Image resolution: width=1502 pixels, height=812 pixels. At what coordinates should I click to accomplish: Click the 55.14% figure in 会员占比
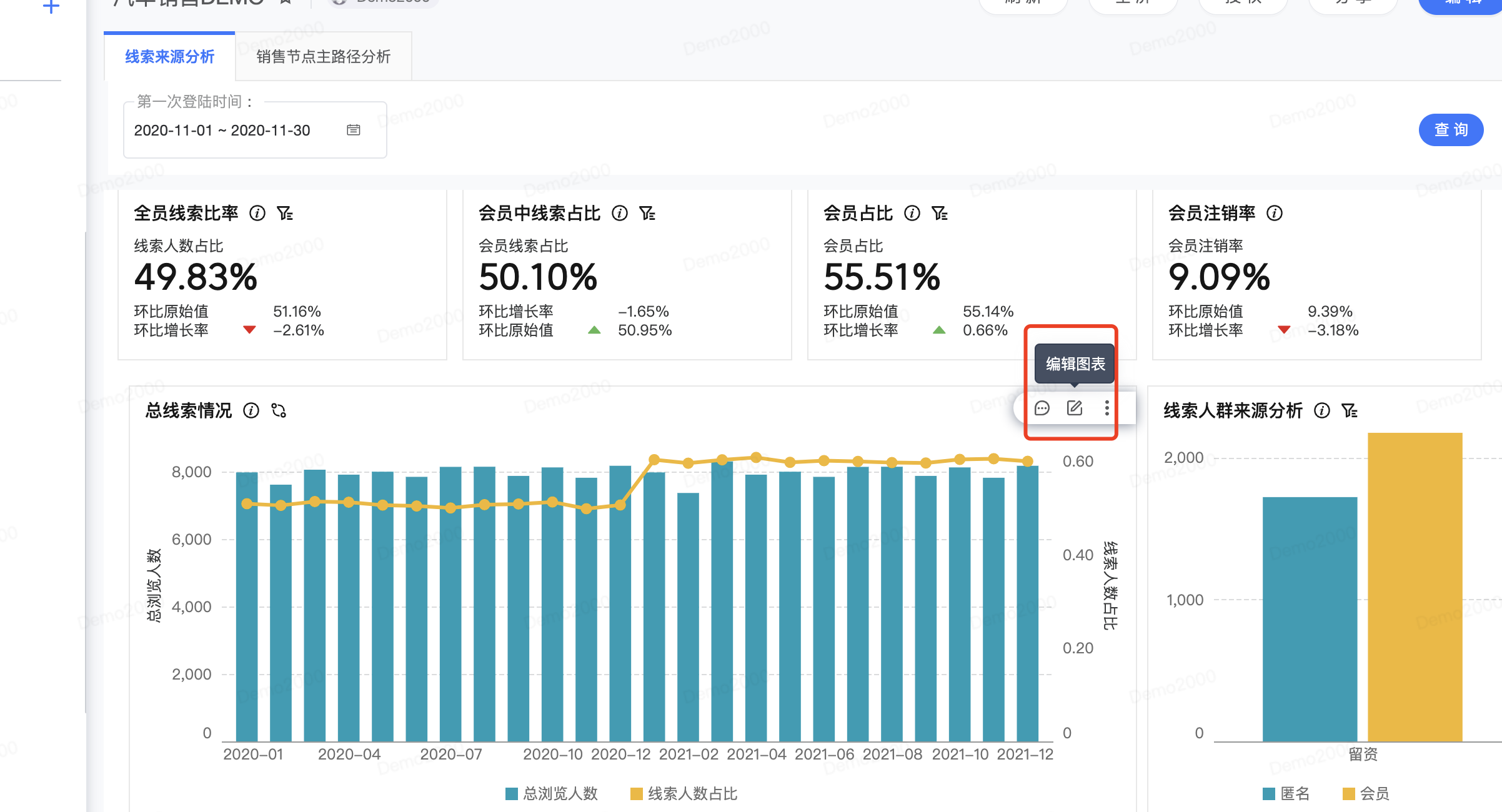tap(988, 312)
